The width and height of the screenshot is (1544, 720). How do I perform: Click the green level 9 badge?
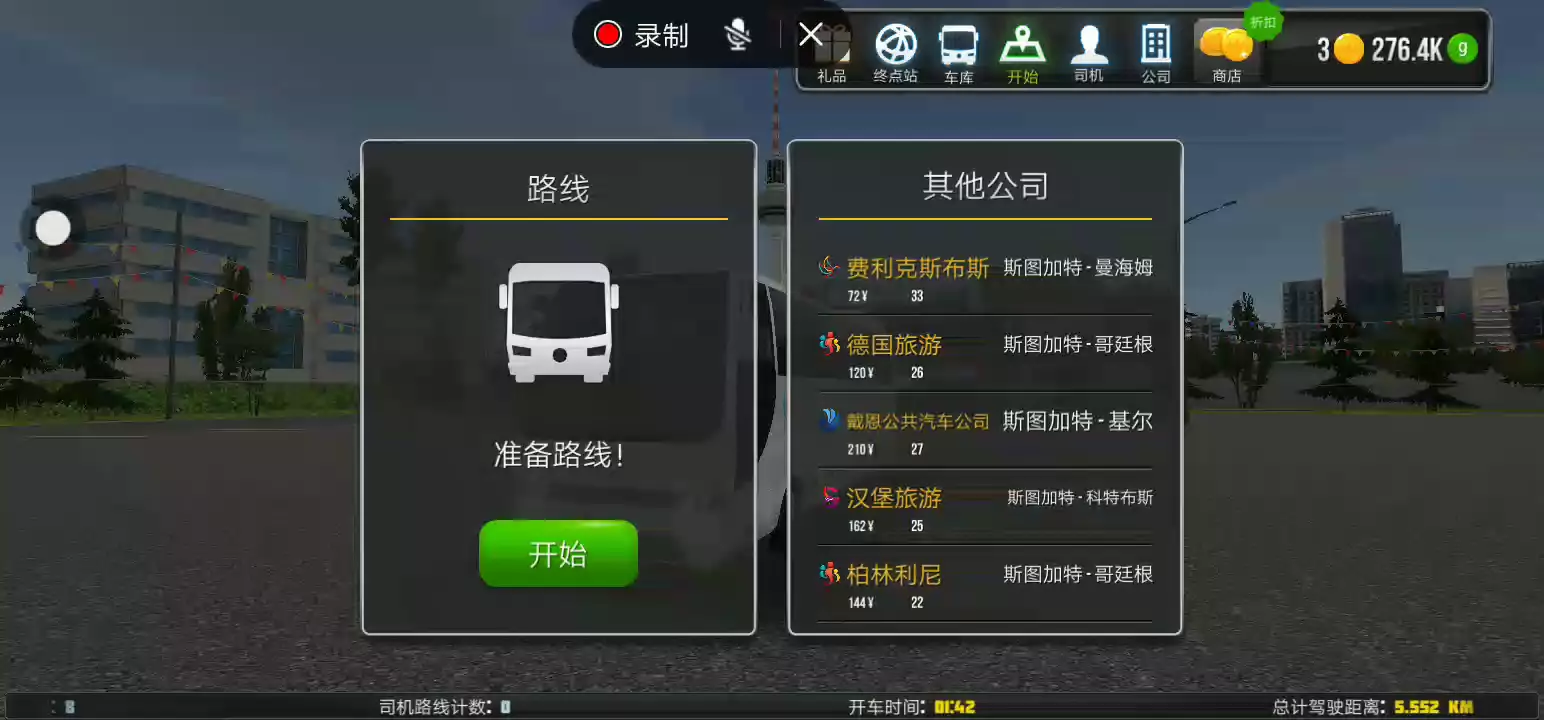coord(1462,48)
